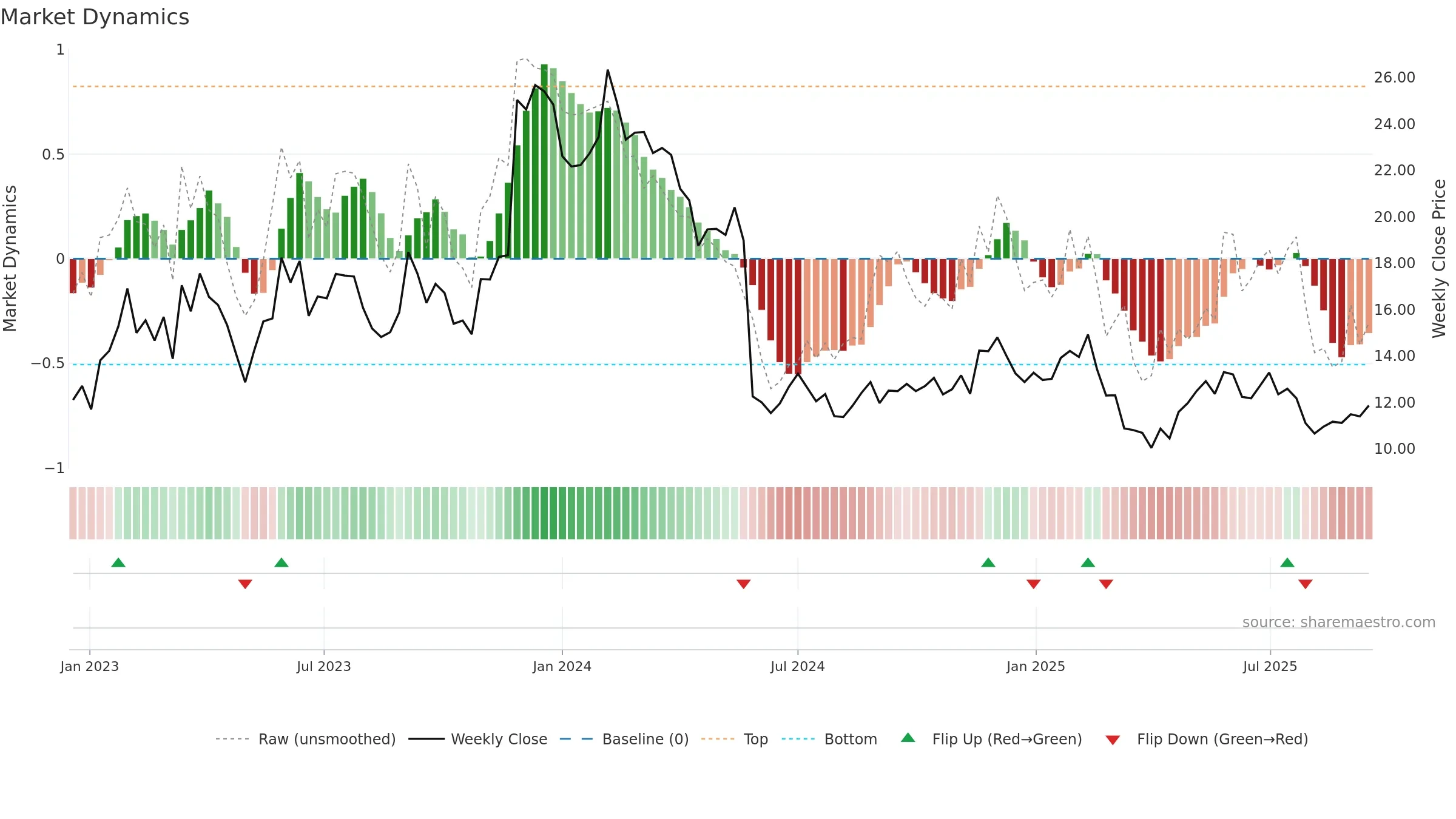Screen dimensions: 1456x819
Task: Click the green flip-up marker just after Jul 2025
Action: 1287,562
